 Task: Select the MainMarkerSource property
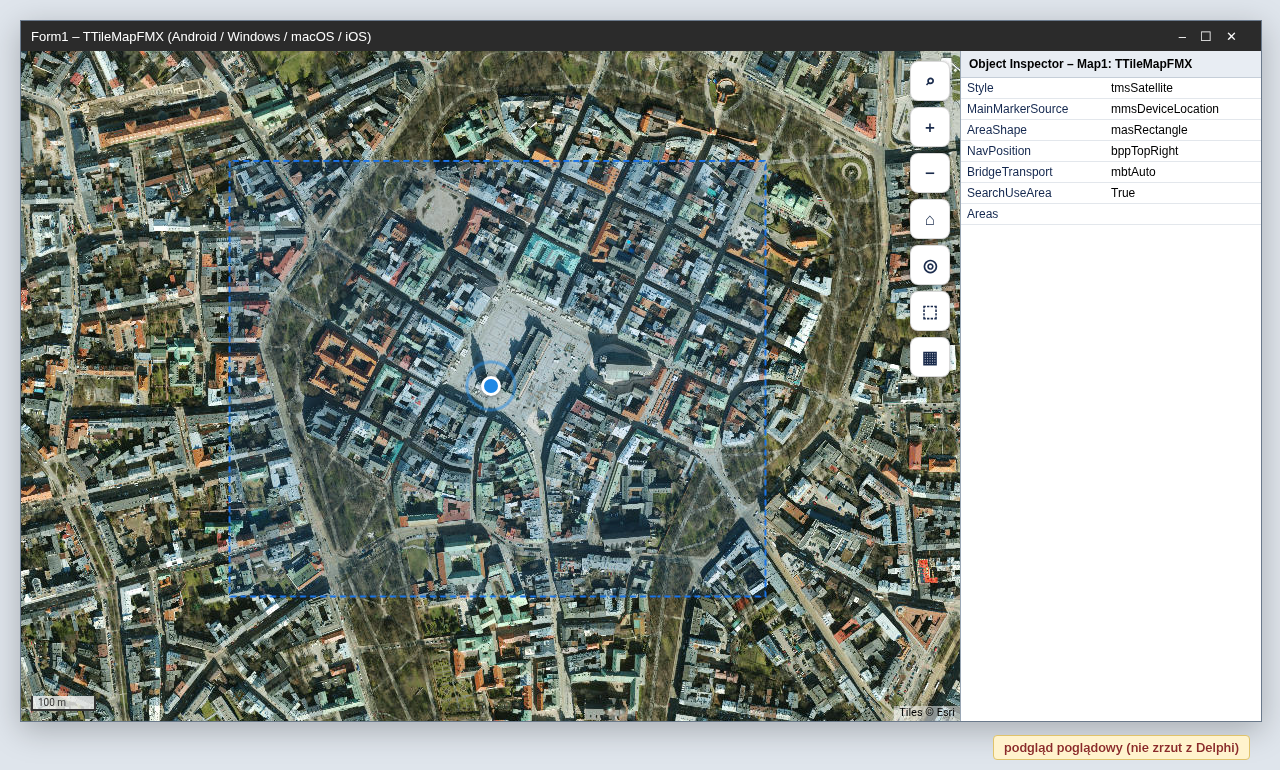(x=1017, y=109)
